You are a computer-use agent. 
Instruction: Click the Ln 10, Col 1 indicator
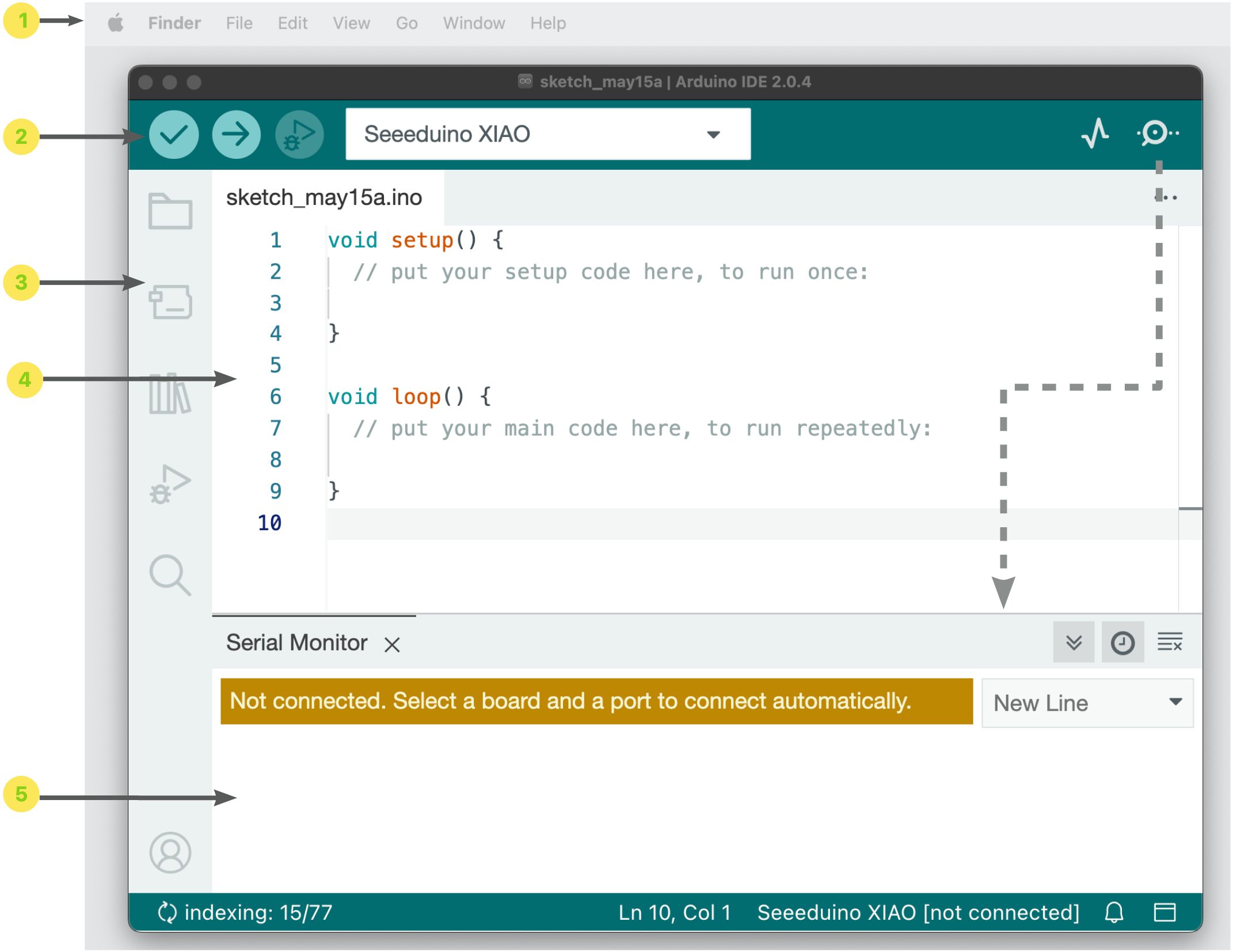[x=675, y=913]
